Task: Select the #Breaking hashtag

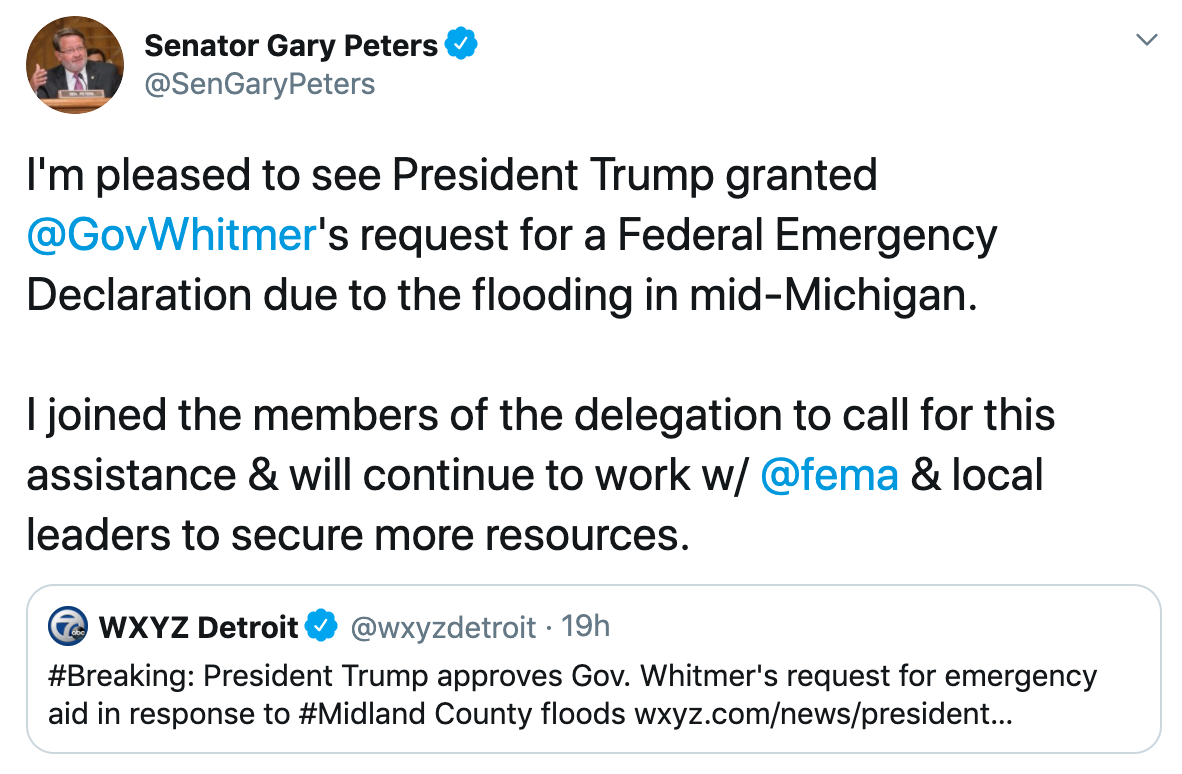Action: 120,677
